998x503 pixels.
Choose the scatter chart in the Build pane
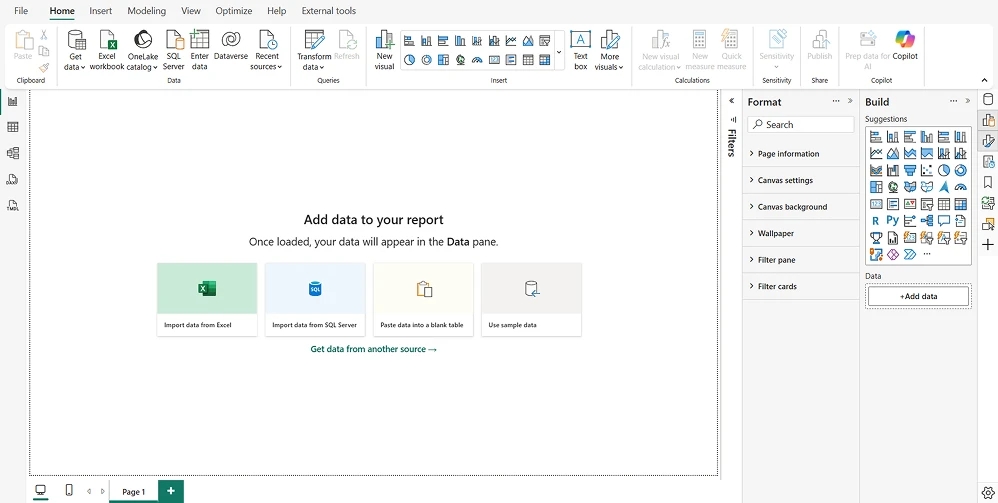tap(927, 170)
